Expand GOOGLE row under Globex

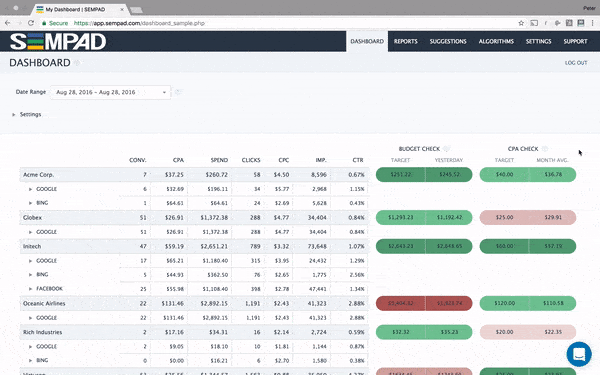click(x=30, y=232)
